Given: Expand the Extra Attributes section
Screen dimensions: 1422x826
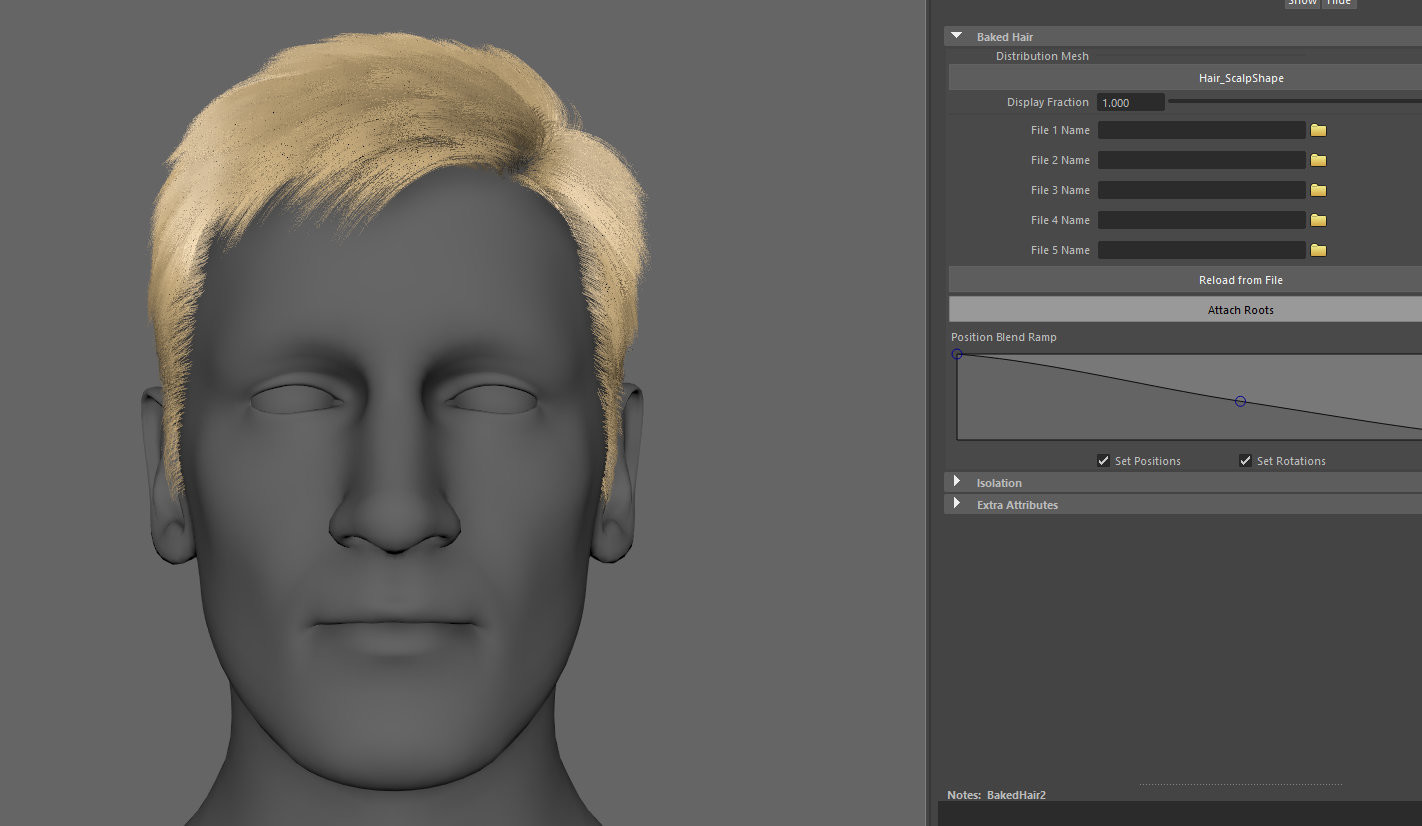Looking at the screenshot, I should [x=956, y=504].
